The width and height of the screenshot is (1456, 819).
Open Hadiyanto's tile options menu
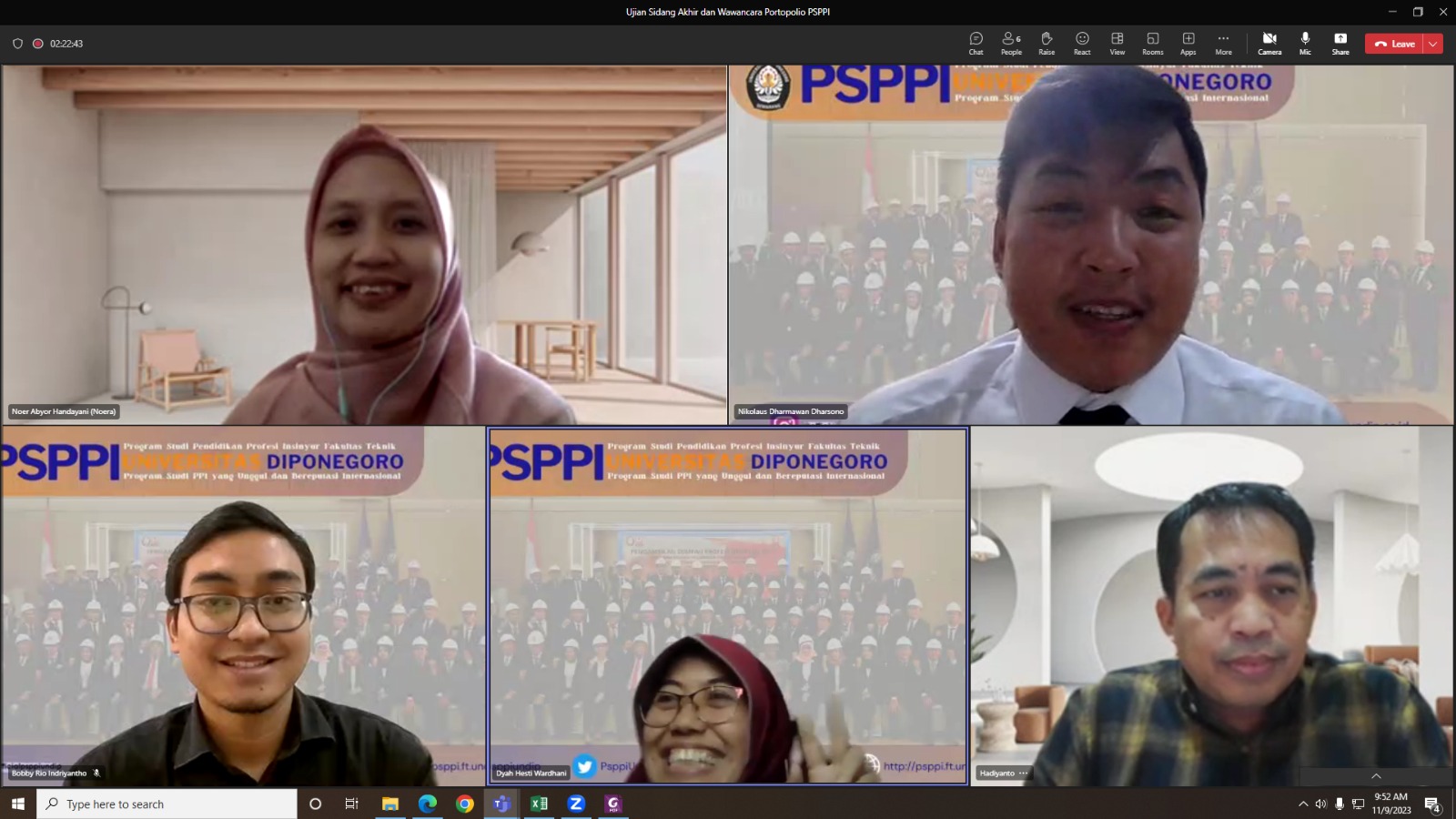tap(1022, 773)
